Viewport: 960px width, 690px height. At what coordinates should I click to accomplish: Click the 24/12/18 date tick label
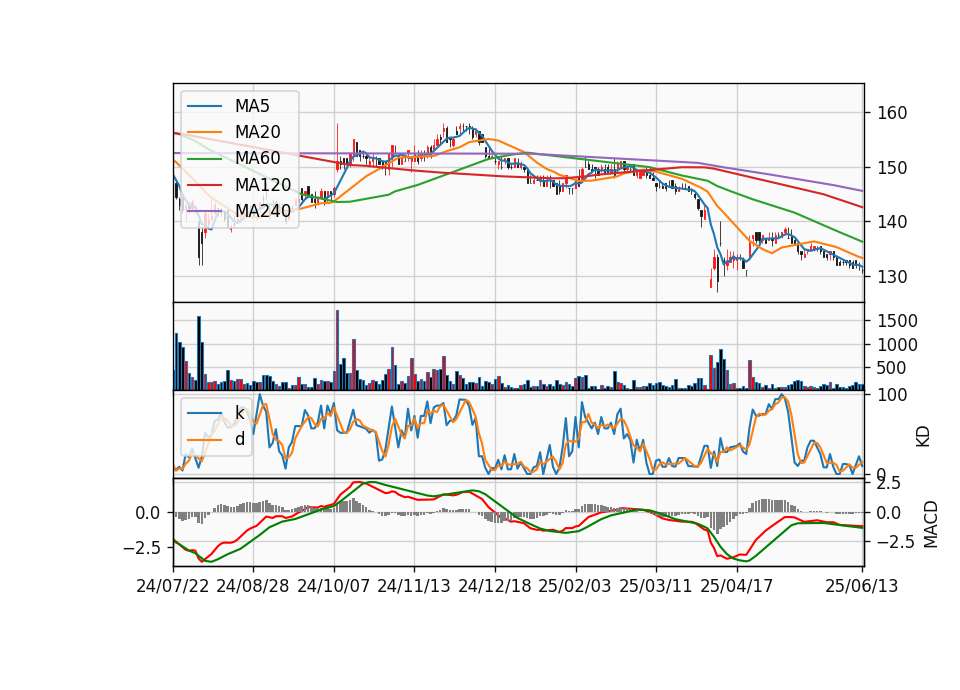[495, 586]
